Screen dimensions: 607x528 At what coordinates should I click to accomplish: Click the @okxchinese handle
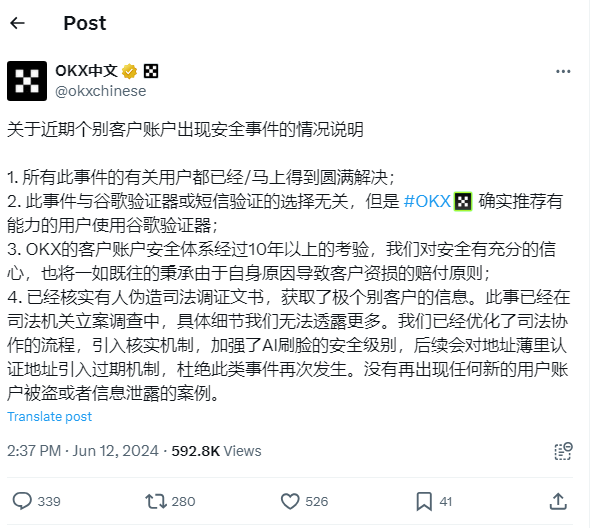pos(100,91)
